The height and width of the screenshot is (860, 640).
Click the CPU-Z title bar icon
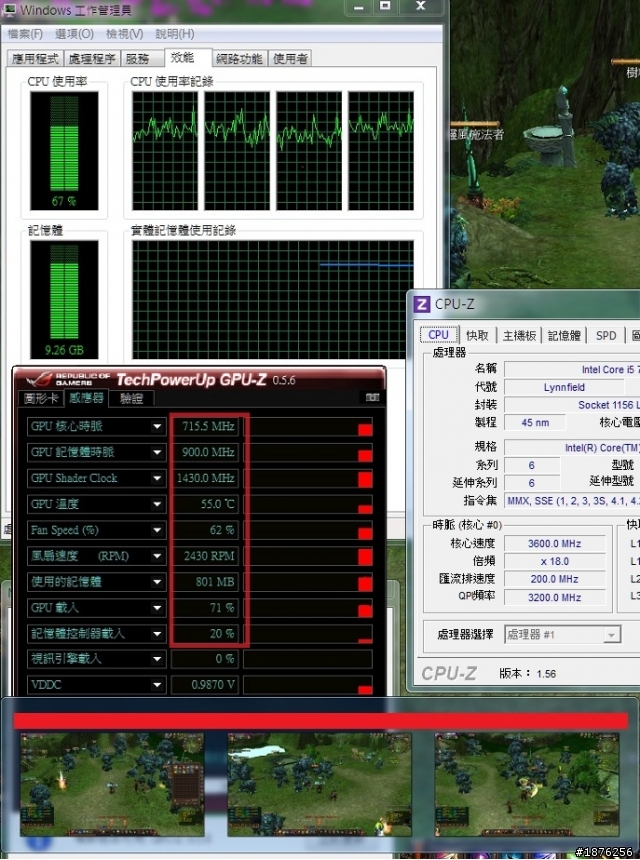422,304
